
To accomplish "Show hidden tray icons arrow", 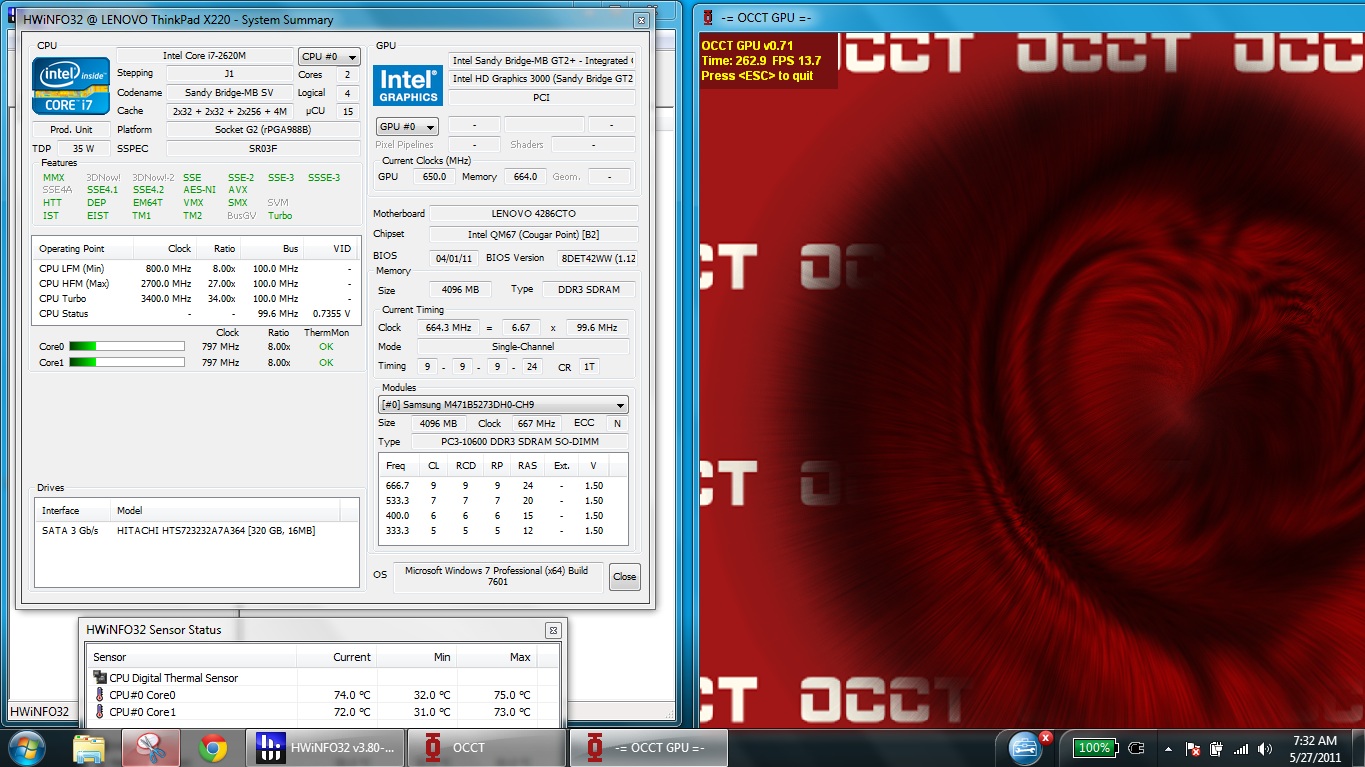I will pyautogui.click(x=1168, y=749).
